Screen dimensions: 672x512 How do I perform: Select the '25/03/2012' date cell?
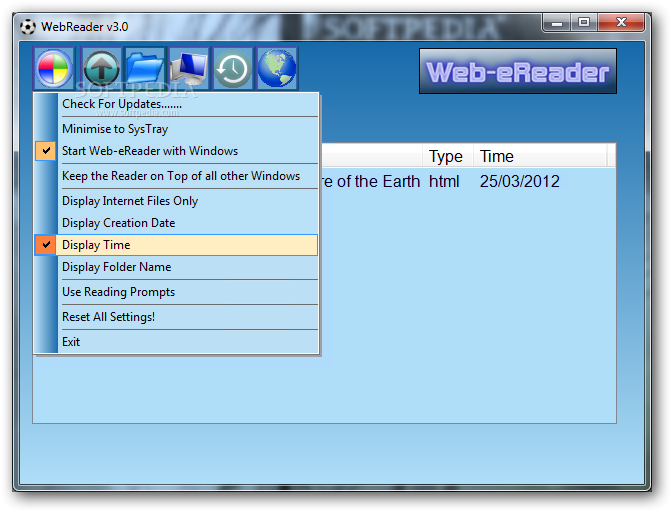(519, 182)
